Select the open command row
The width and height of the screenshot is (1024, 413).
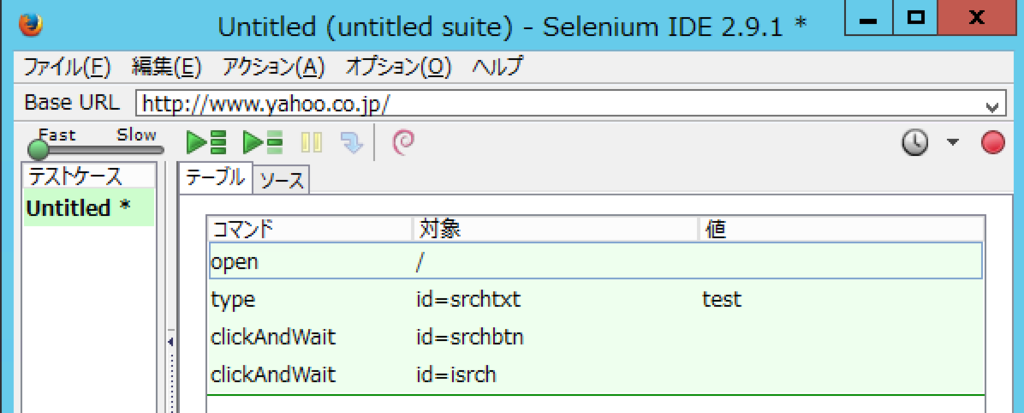pos(595,261)
